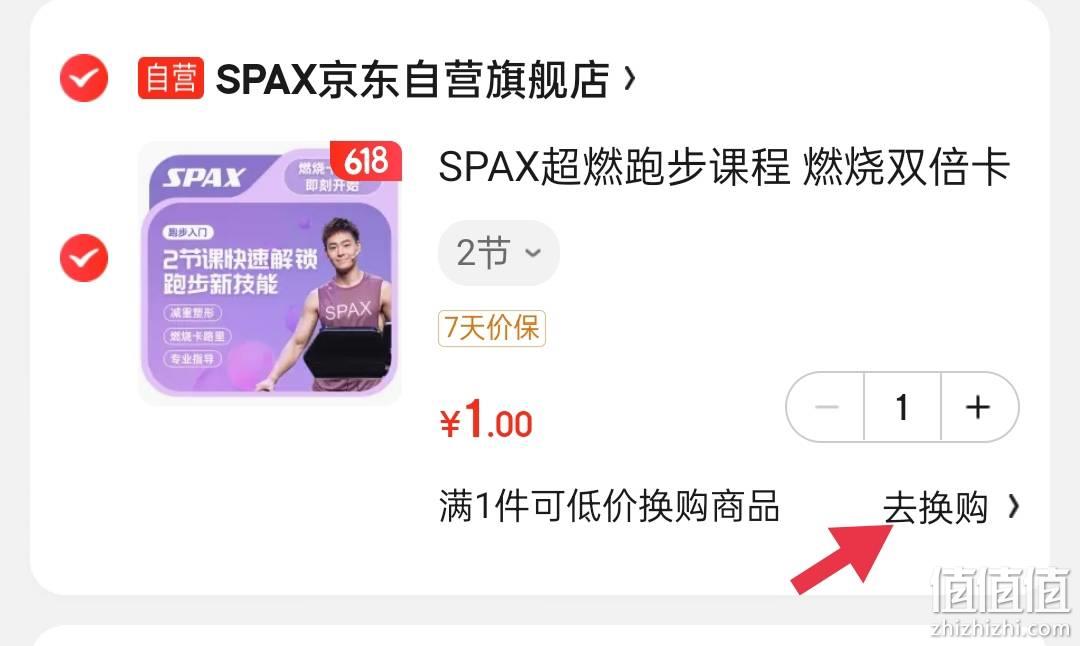Open the SPAX course product thumbnail

click(x=270, y=273)
